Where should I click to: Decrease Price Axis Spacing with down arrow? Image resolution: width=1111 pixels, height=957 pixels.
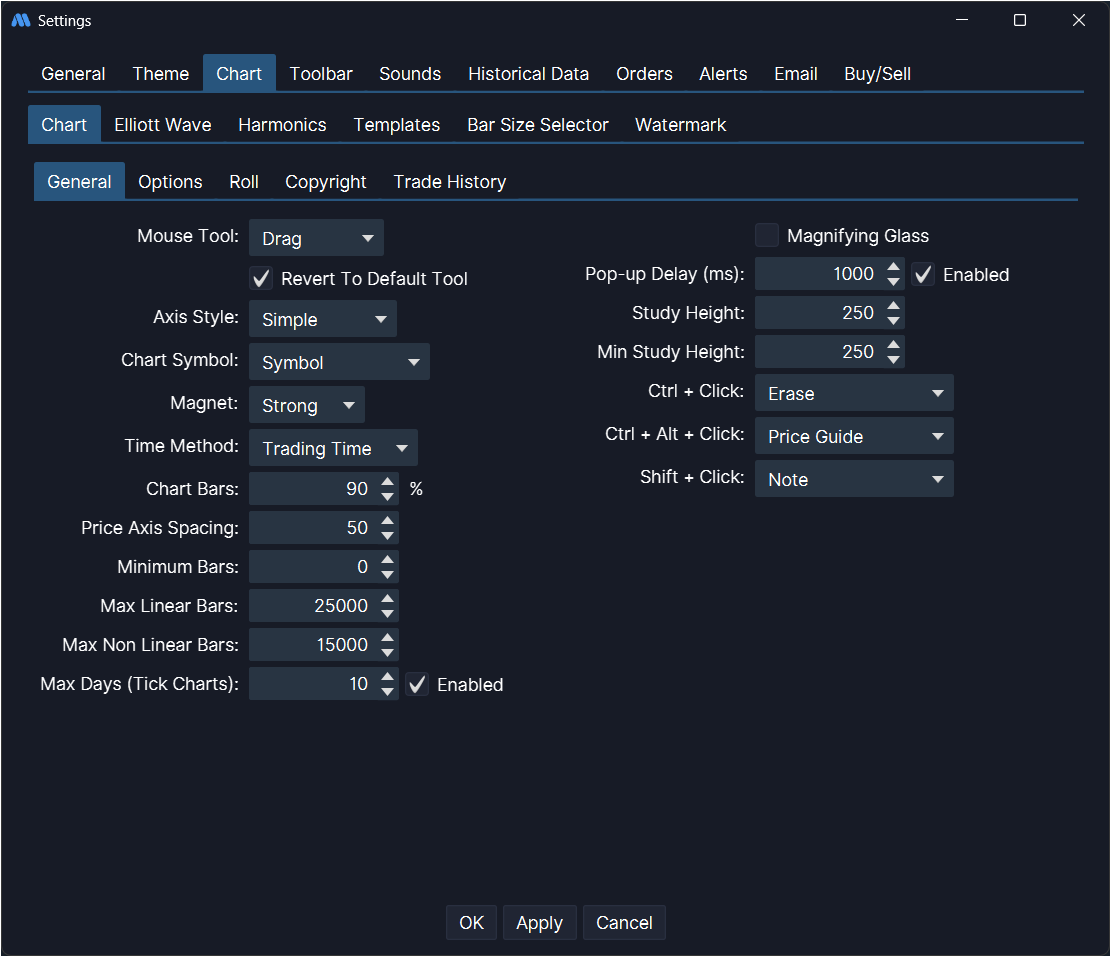[x=388, y=535]
